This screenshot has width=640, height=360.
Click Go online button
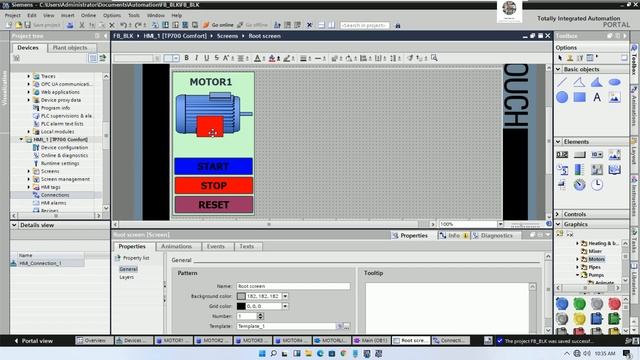pos(218,25)
